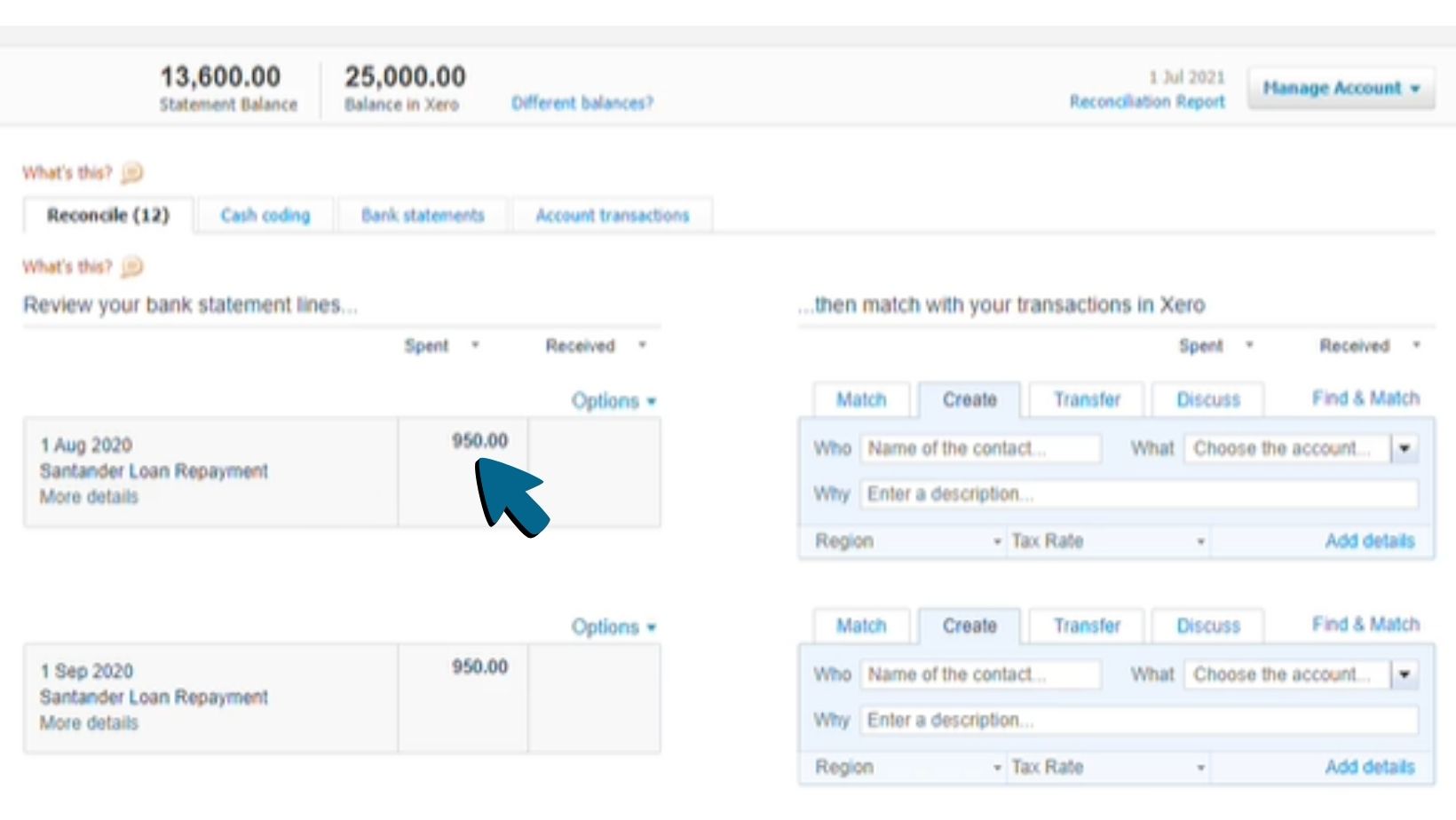This screenshot has height=820, width=1456.
Task: Click the top "What's this?" speech bubble icon
Action: point(130,173)
